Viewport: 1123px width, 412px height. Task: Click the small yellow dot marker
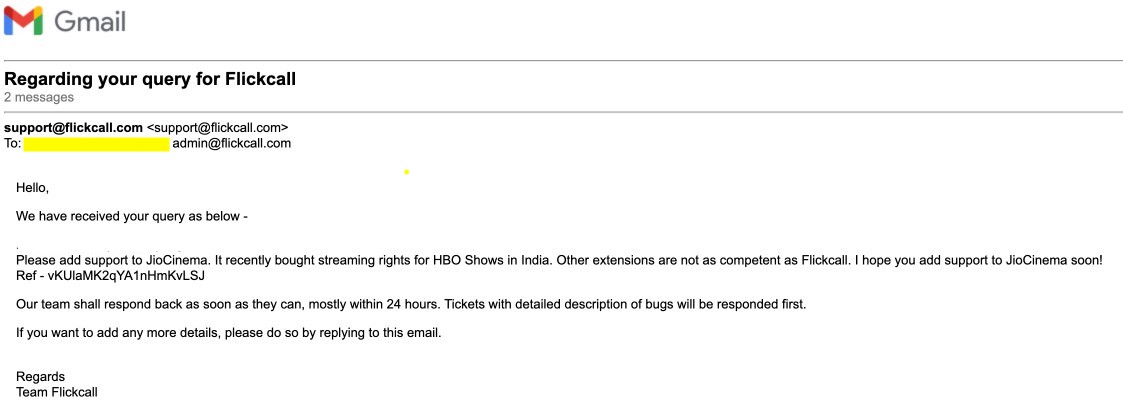click(406, 172)
